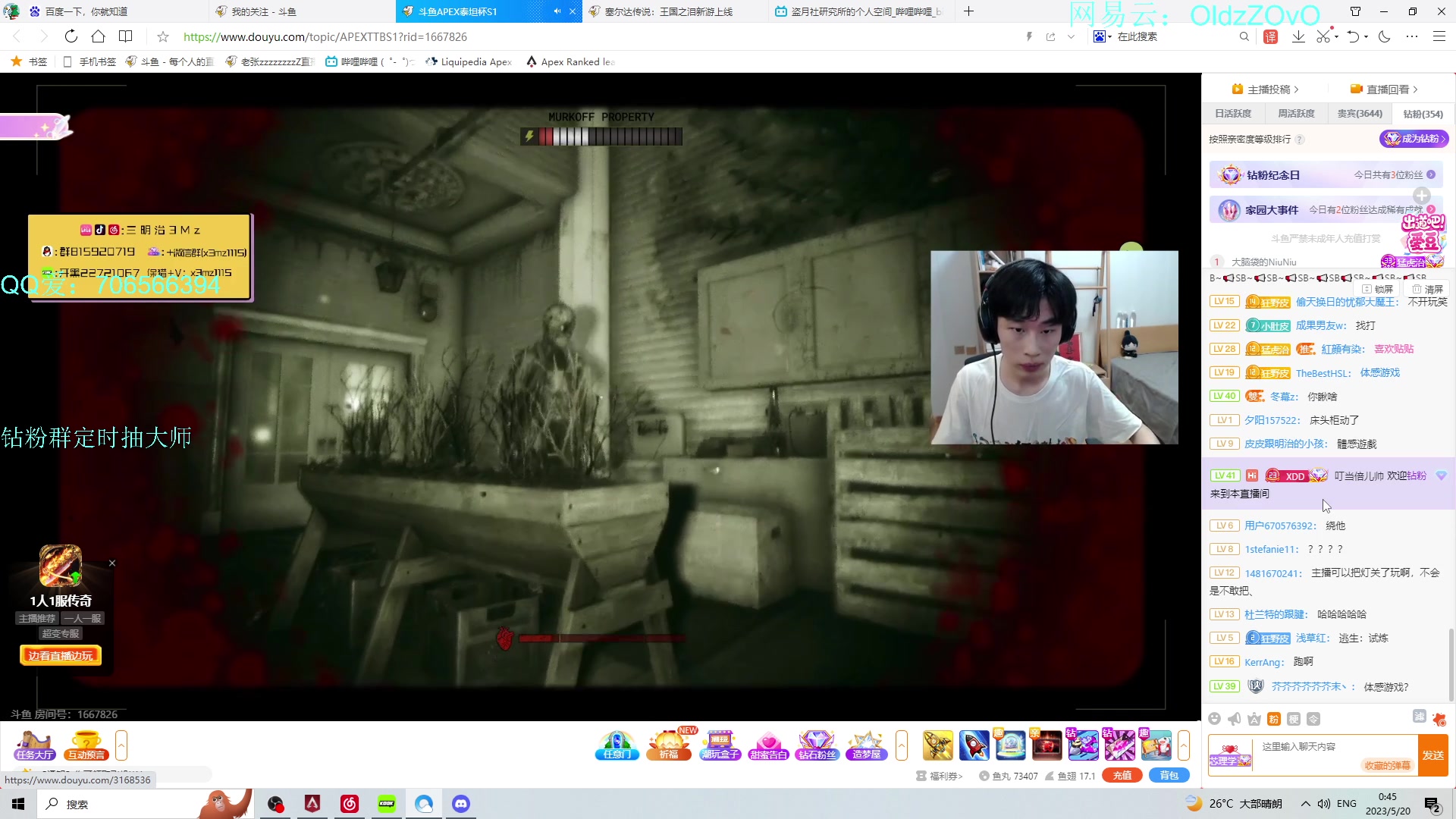Click the 背包 backpack button
The height and width of the screenshot is (819, 1456).
coord(1169,775)
